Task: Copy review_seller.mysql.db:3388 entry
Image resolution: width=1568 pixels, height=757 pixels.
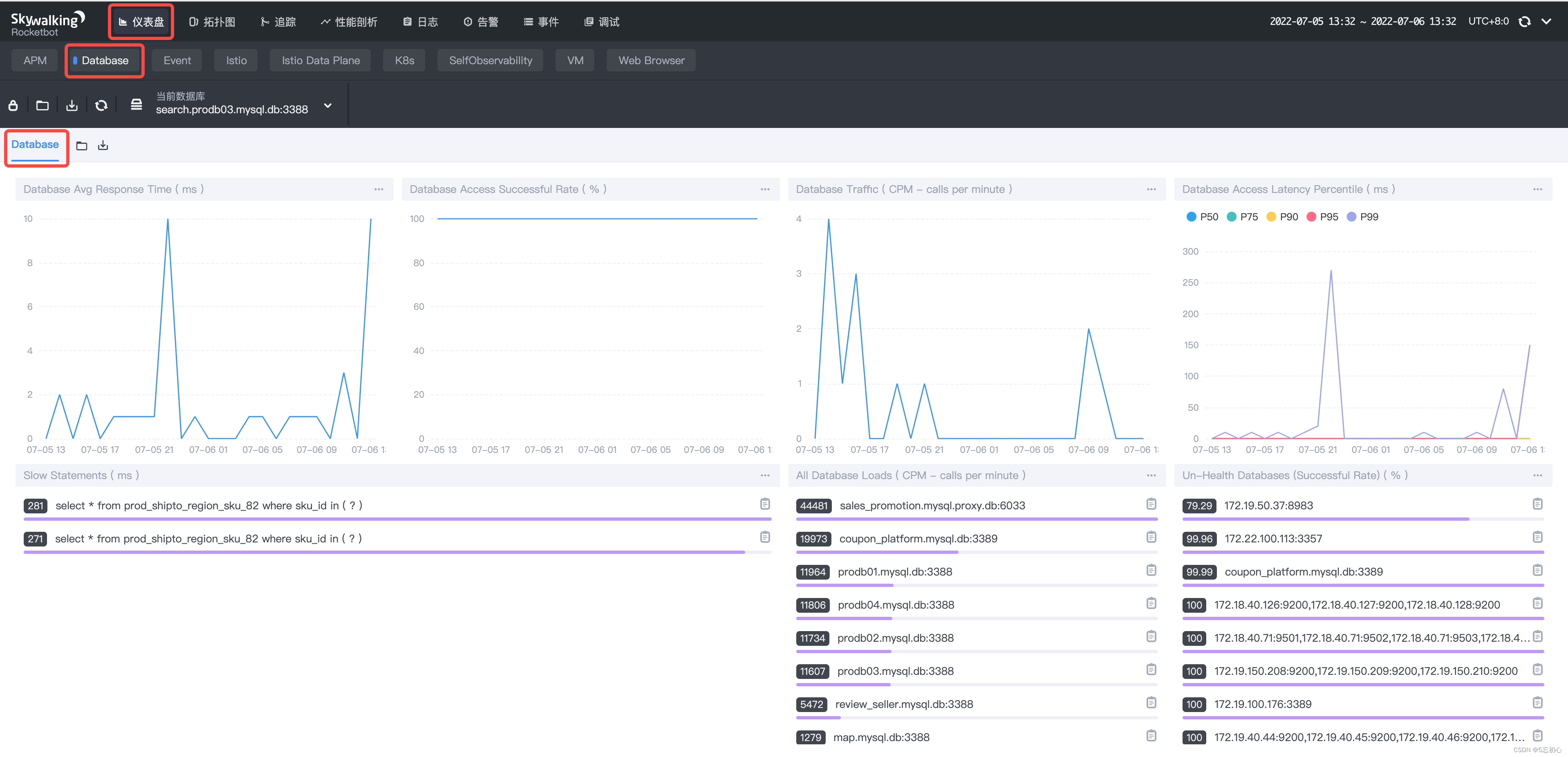Action: point(1151,703)
